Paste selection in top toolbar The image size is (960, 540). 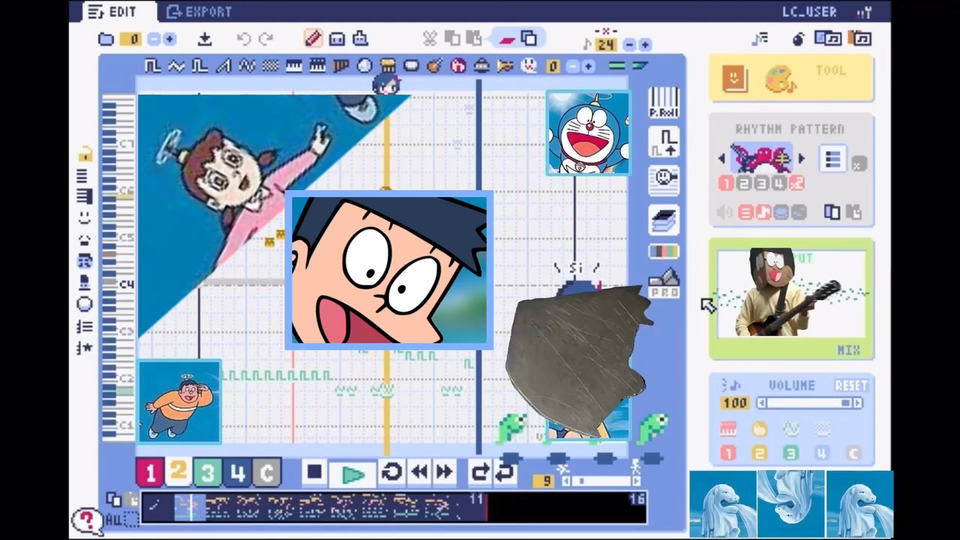[474, 39]
